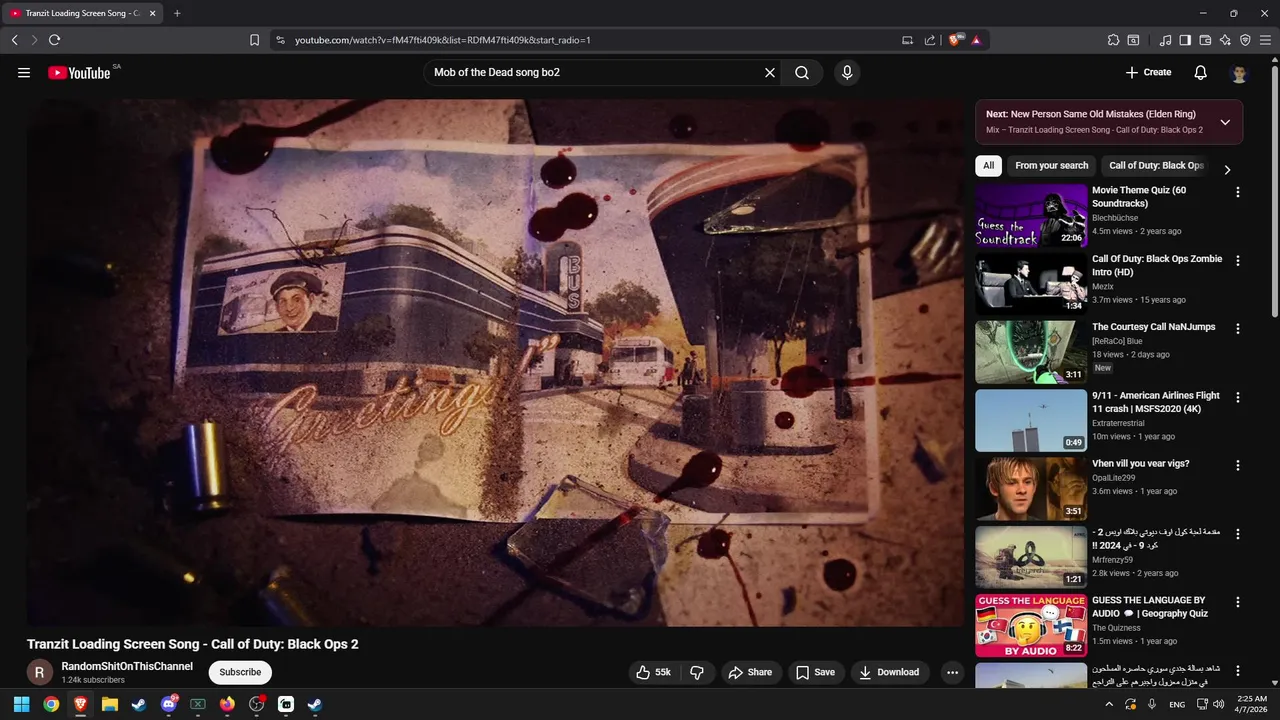Image resolution: width=1280 pixels, height=720 pixels.
Task: Open Save to playlist options
Action: (x=815, y=673)
